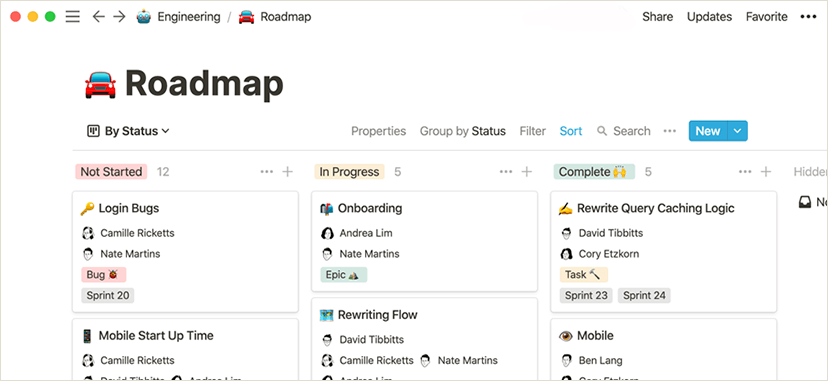Click the key icon on Login Bugs
The image size is (828, 381).
[x=87, y=208]
